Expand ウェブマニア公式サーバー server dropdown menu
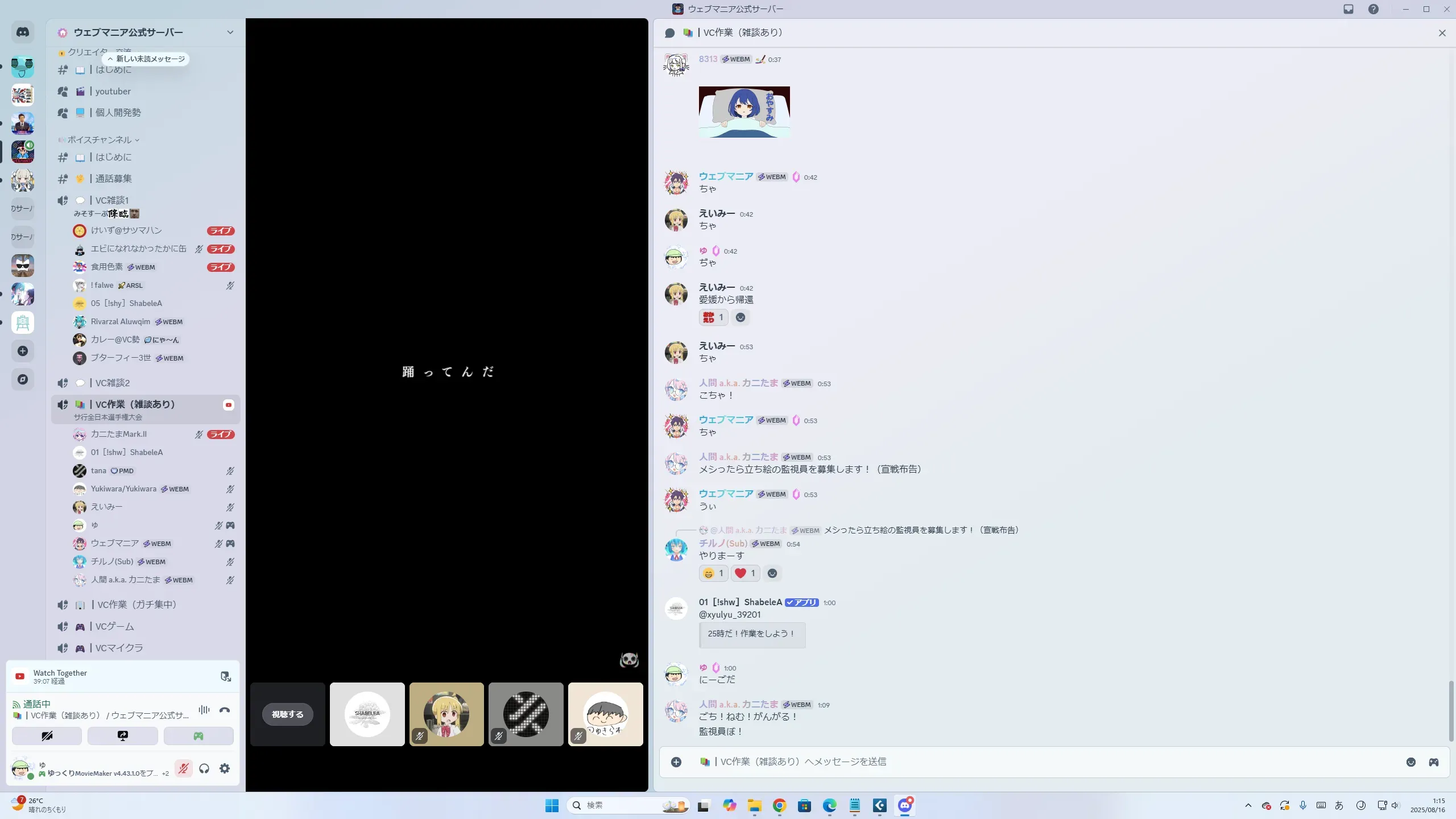This screenshot has width=1456, height=819. click(230, 32)
